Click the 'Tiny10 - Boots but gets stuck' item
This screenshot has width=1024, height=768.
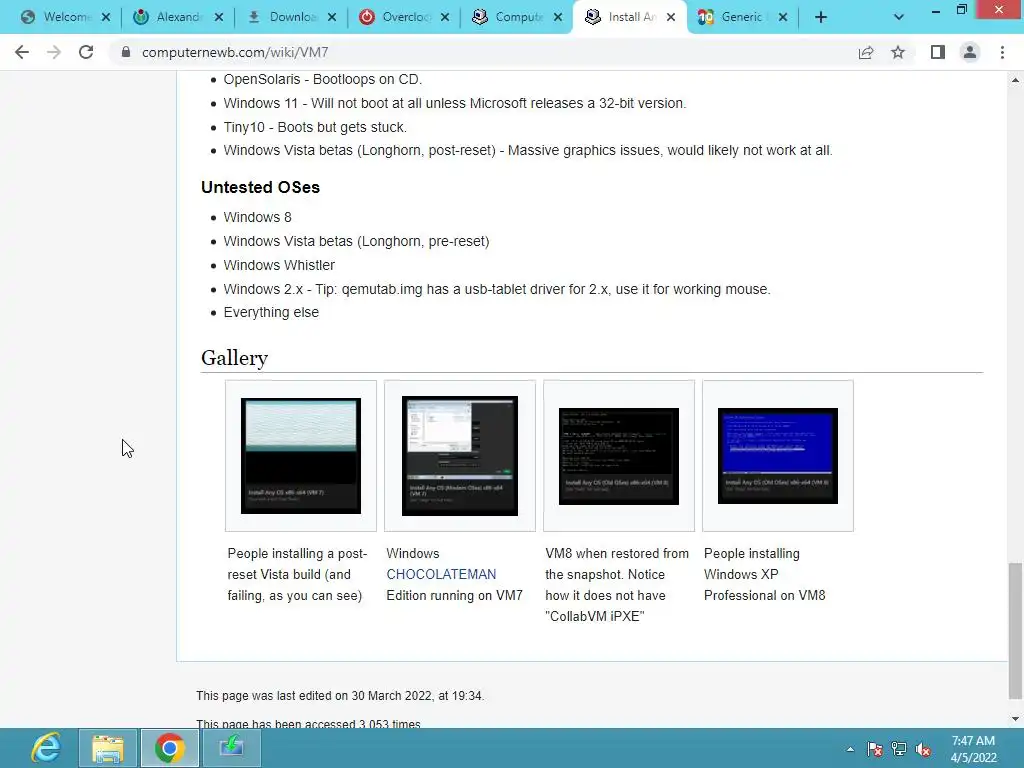tap(315, 127)
